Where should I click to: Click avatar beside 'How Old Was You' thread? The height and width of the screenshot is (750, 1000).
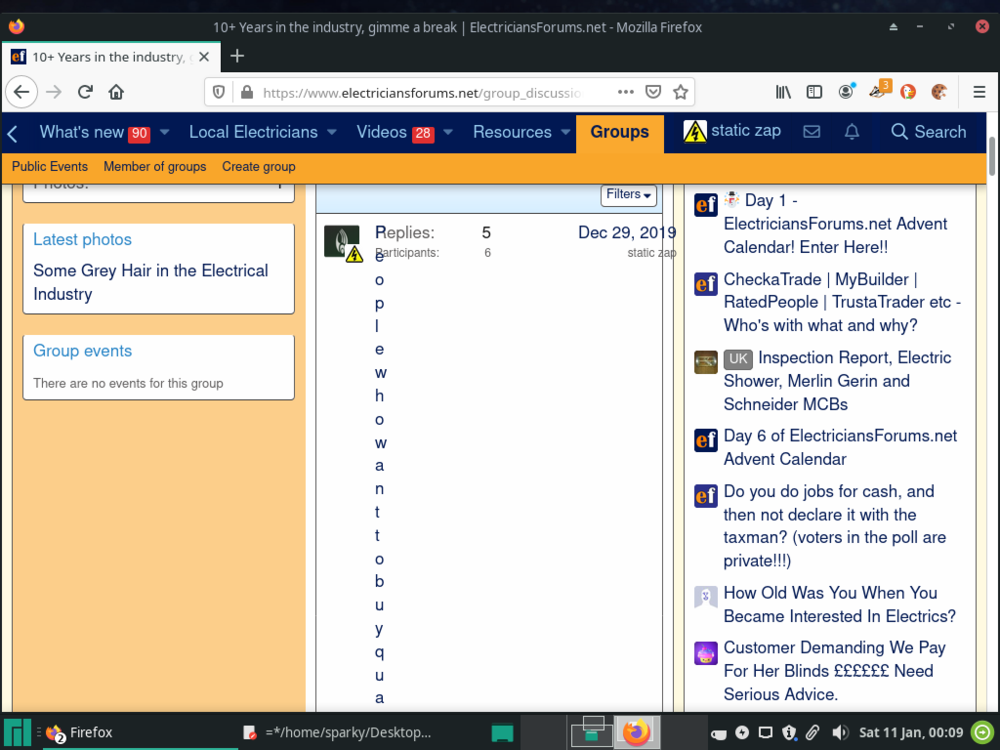coord(705,597)
